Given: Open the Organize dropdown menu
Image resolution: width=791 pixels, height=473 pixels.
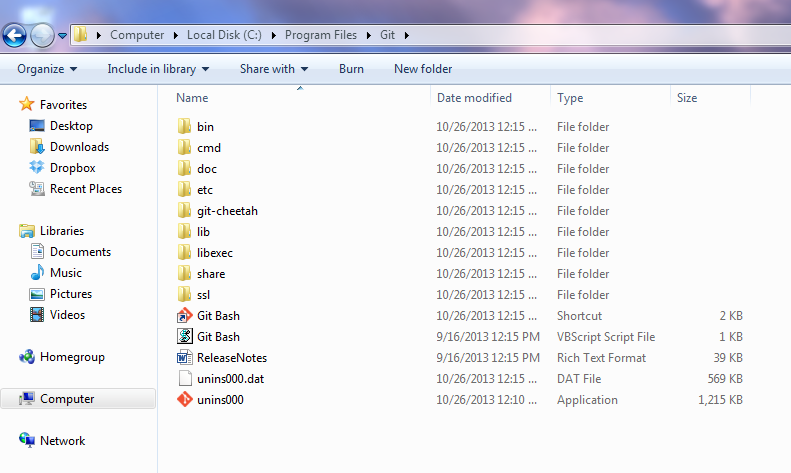Looking at the screenshot, I should 47,69.
